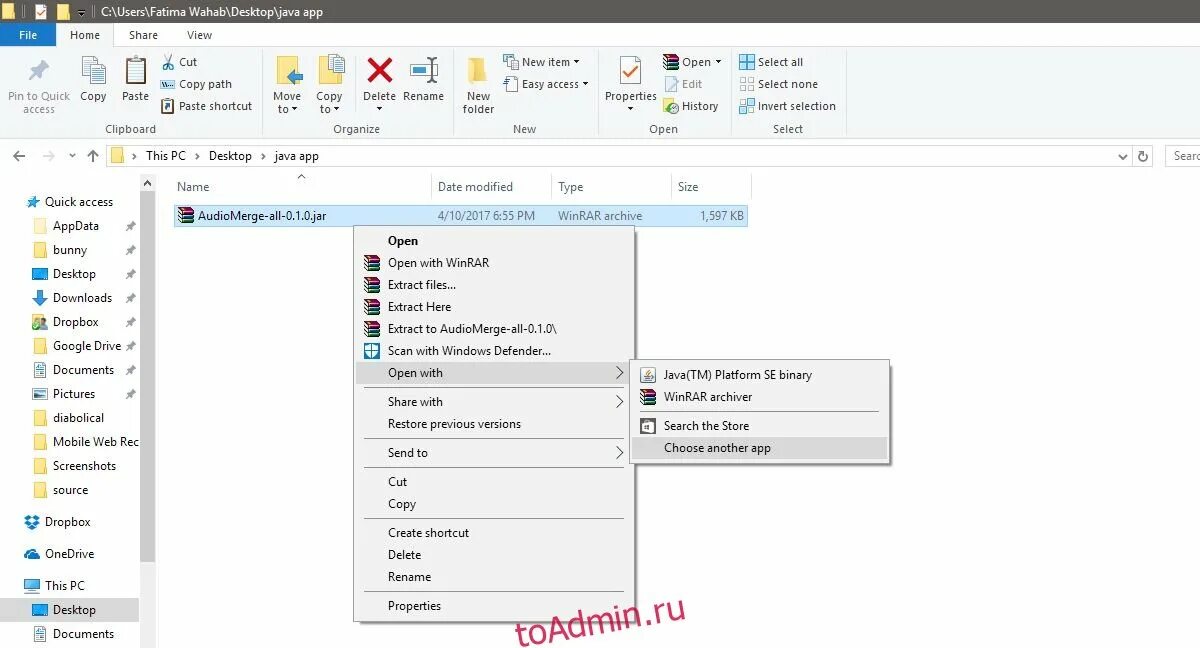Expand the address bar history dropdown
Viewport: 1200px width, 648px height.
click(1122, 157)
